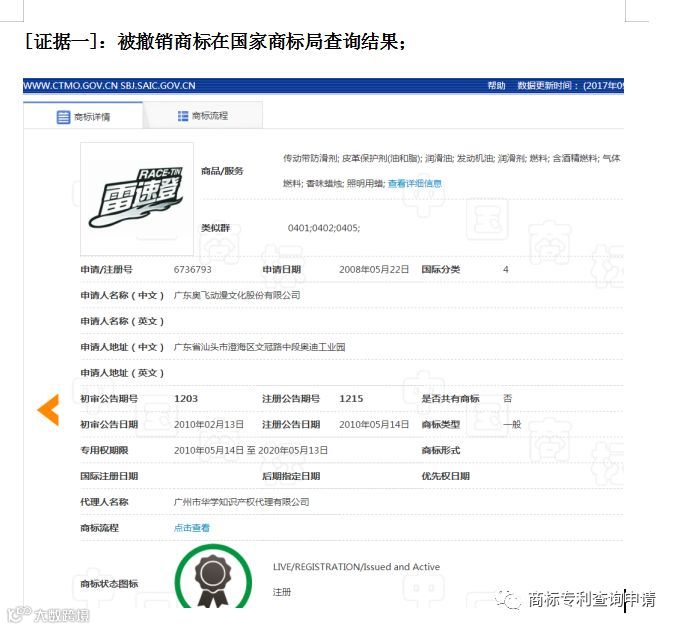Click the 商标流程 tab flow icon
Viewport: 677px width, 629px height.
click(x=183, y=116)
